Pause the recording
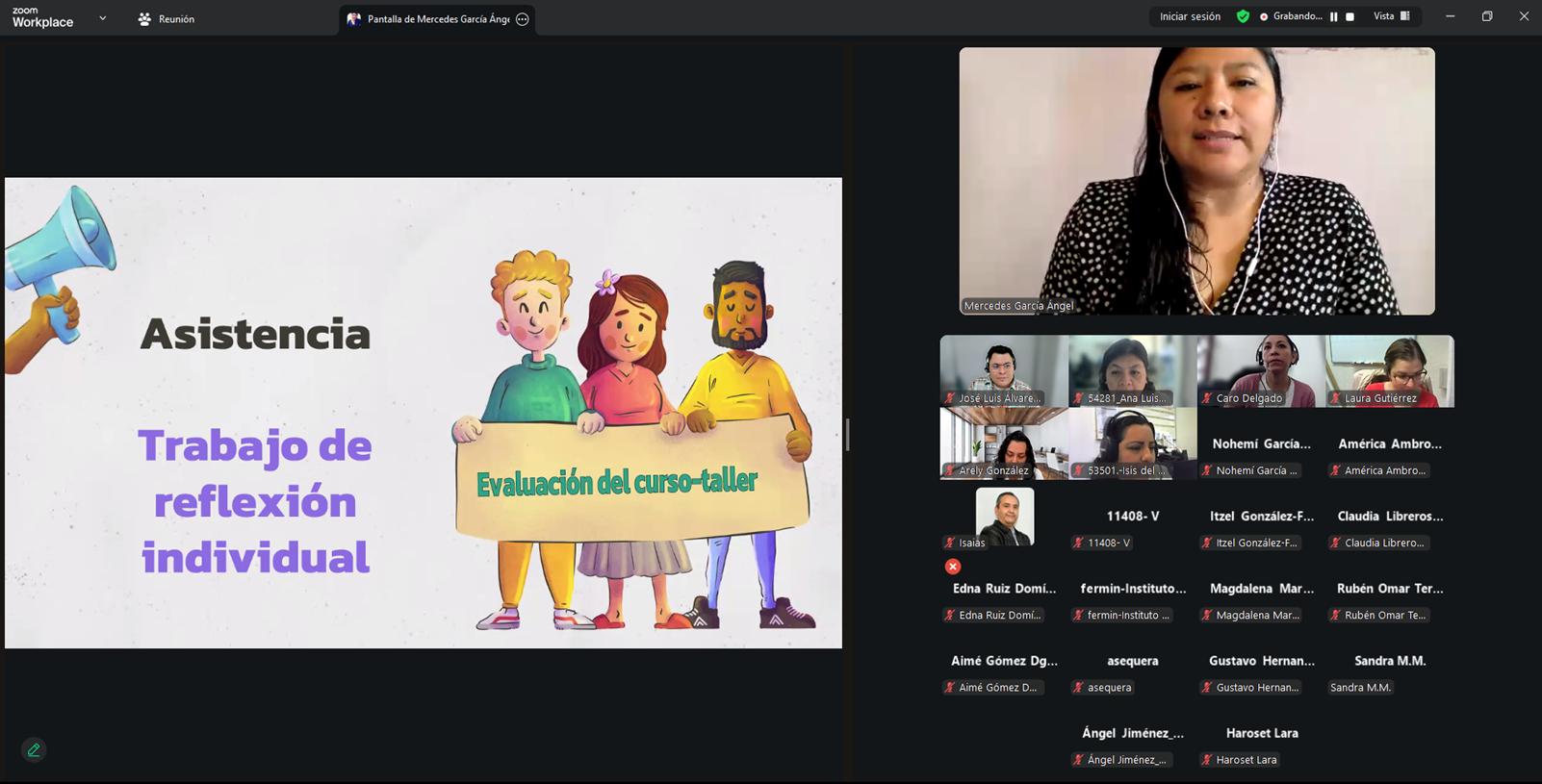 [1334, 16]
